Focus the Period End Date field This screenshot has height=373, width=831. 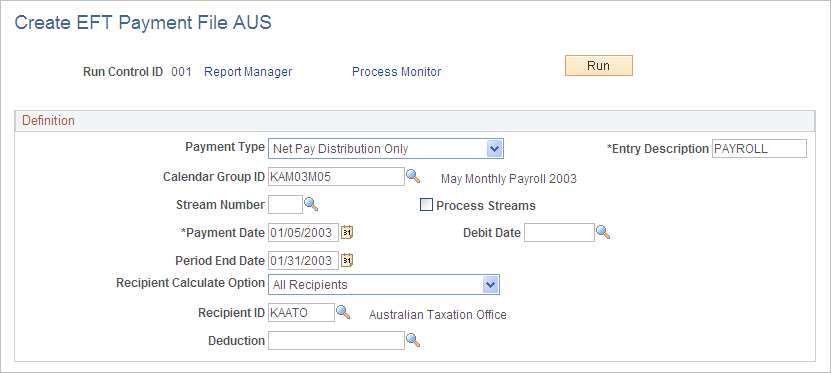click(303, 261)
